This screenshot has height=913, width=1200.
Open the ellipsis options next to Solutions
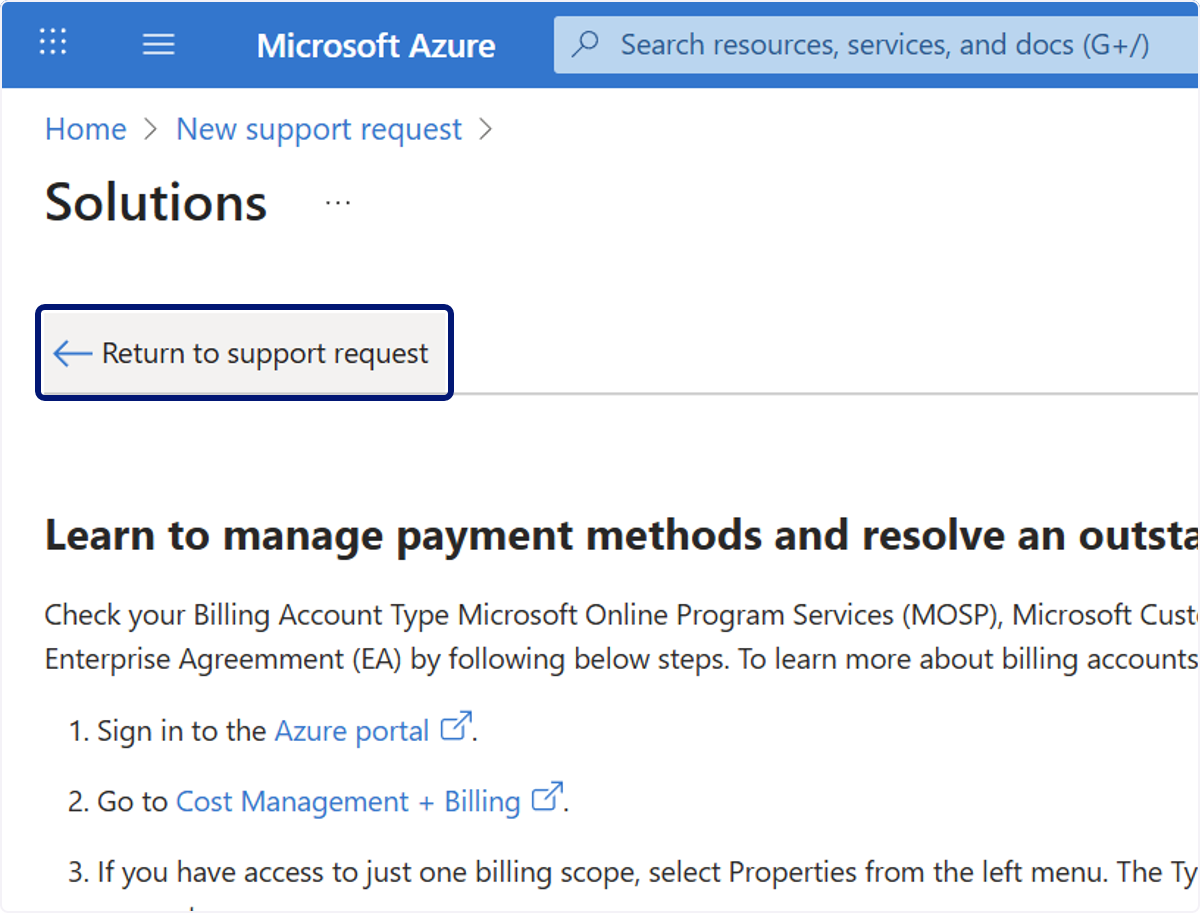[338, 203]
